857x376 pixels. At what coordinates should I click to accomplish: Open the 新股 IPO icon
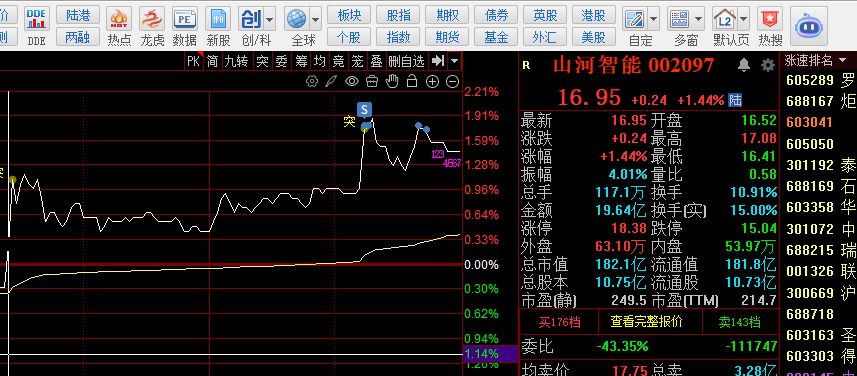pyautogui.click(x=218, y=20)
